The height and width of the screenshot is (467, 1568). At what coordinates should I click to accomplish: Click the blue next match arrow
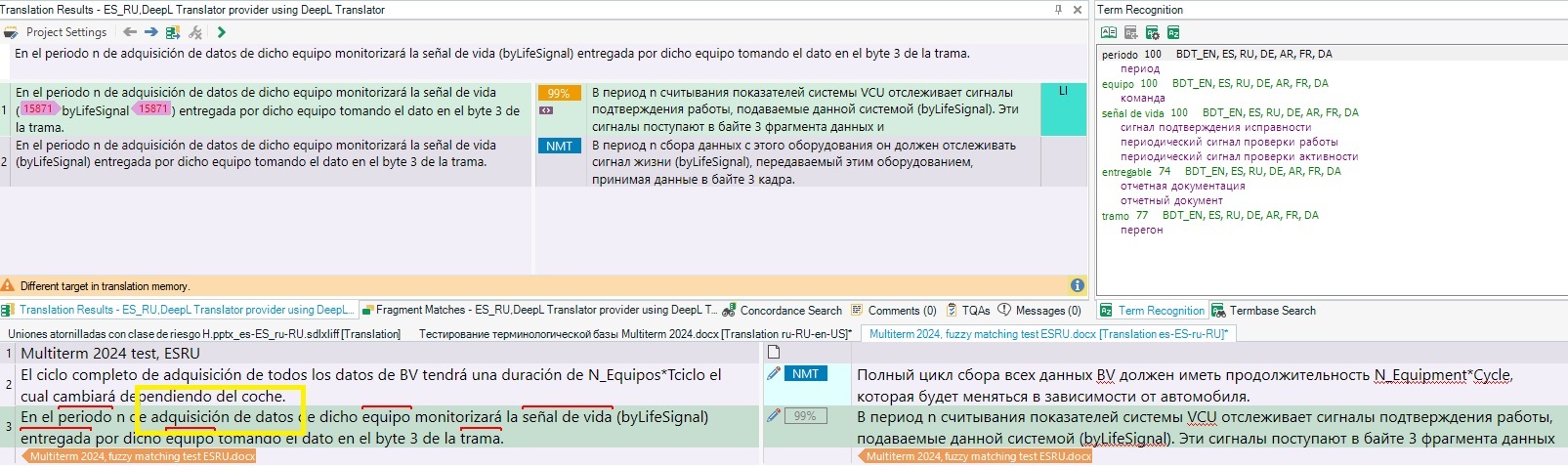pos(150,32)
